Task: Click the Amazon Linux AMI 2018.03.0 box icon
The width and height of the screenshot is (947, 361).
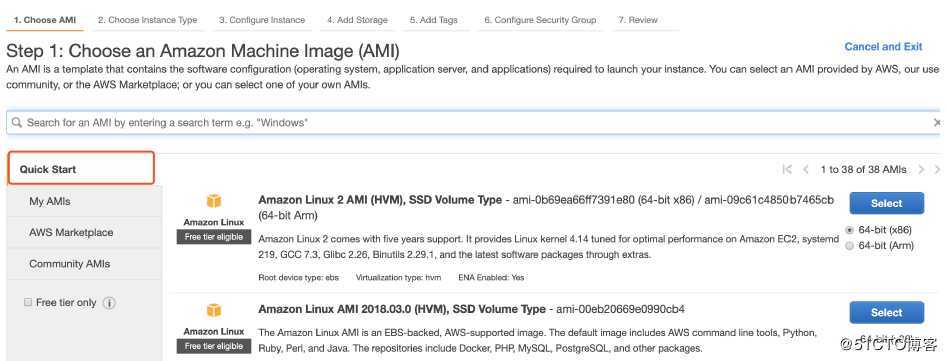Action: (x=214, y=310)
